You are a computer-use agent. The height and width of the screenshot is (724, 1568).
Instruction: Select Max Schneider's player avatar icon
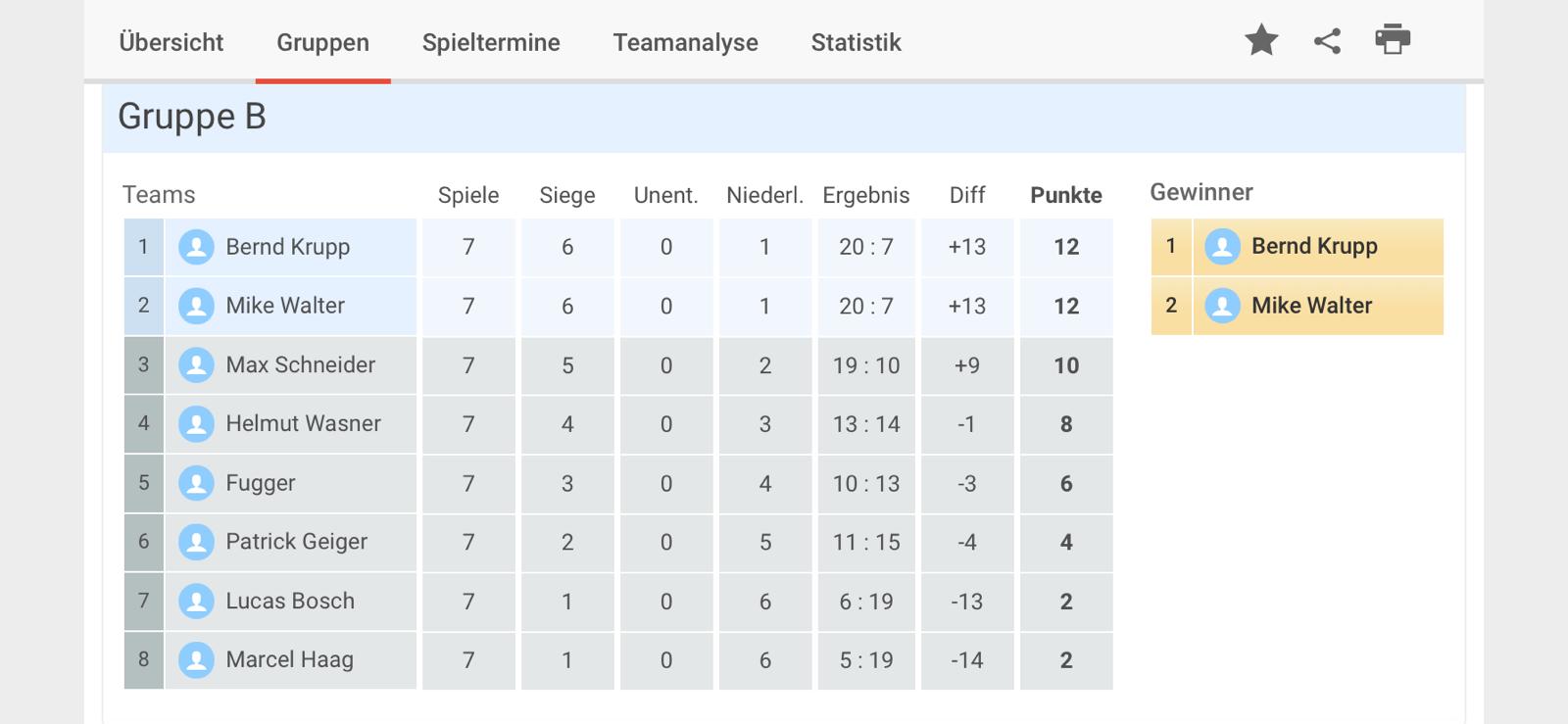pos(196,365)
